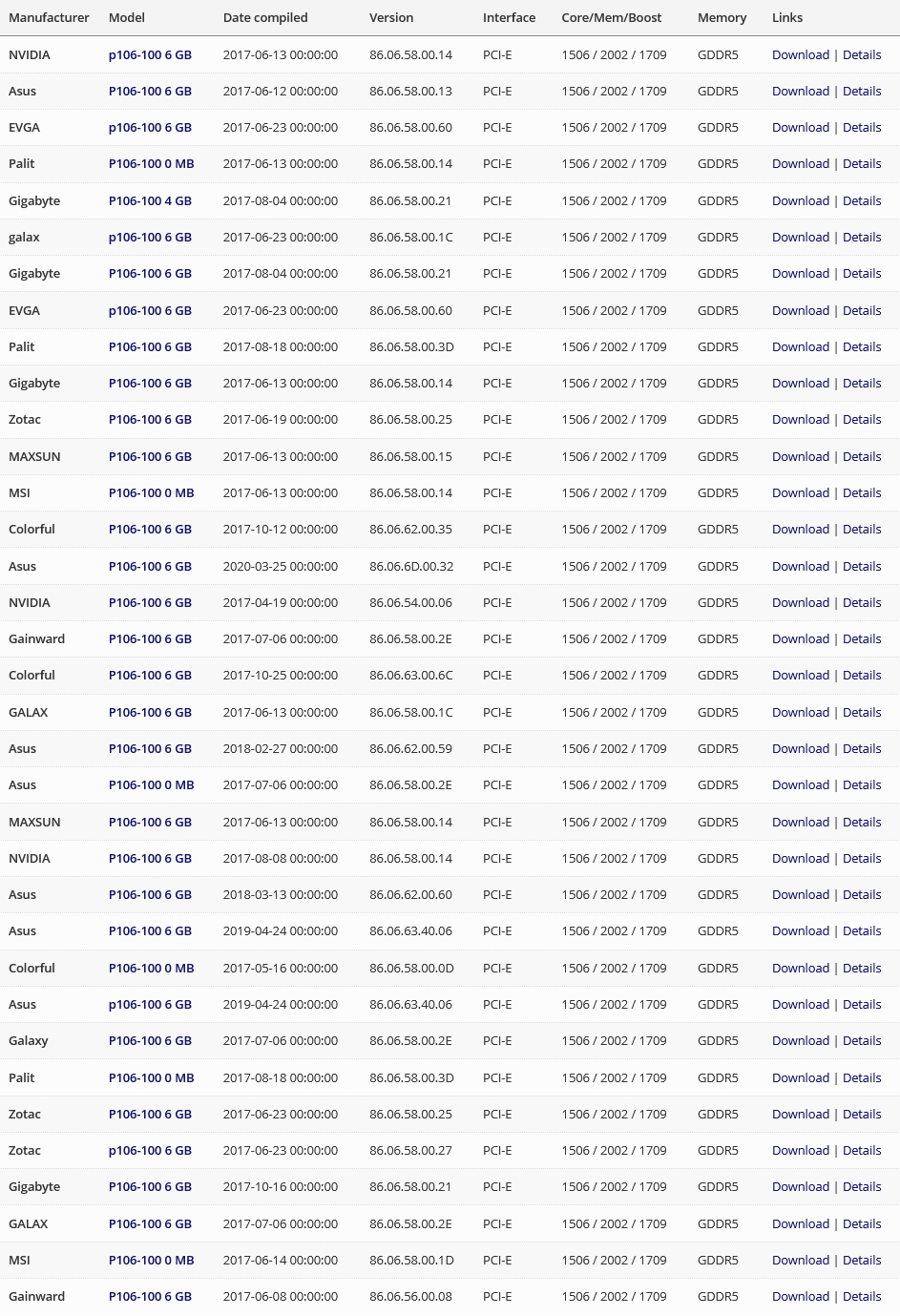
Task: View Details for Gigabyte compiled 2017-10-16
Action: point(861,1186)
